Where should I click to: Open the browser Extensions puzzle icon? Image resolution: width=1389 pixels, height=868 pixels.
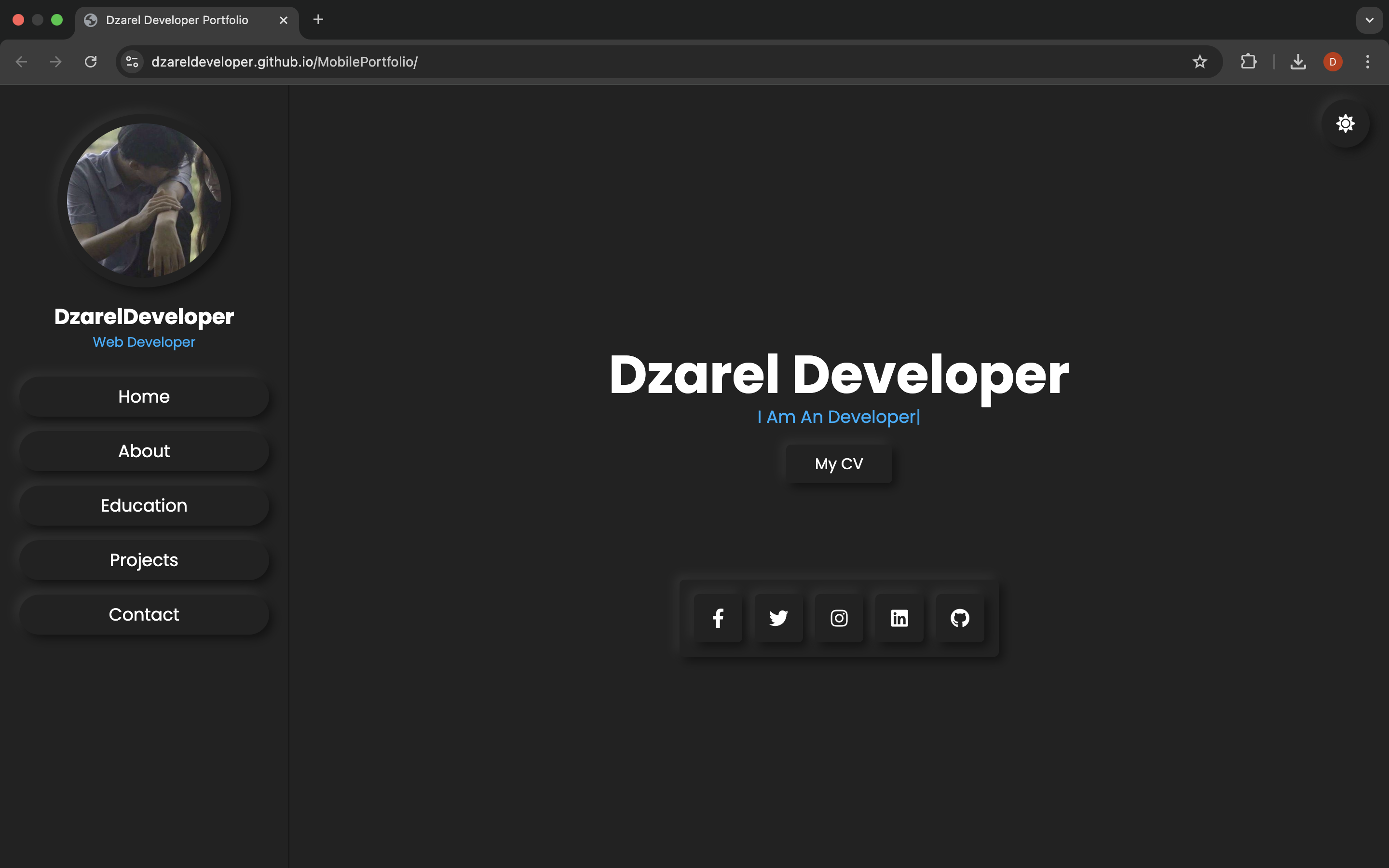point(1248,61)
